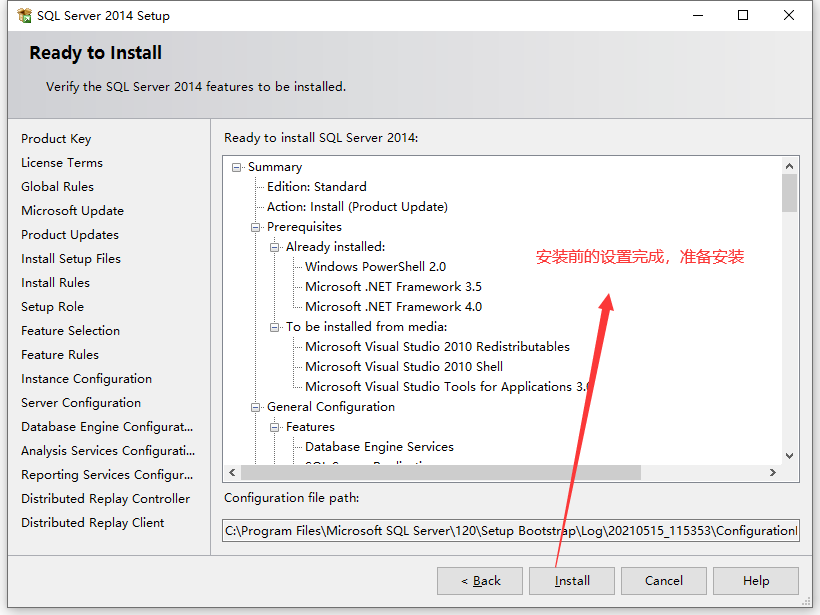
Task: Select the Product Key step
Action: coord(56,139)
